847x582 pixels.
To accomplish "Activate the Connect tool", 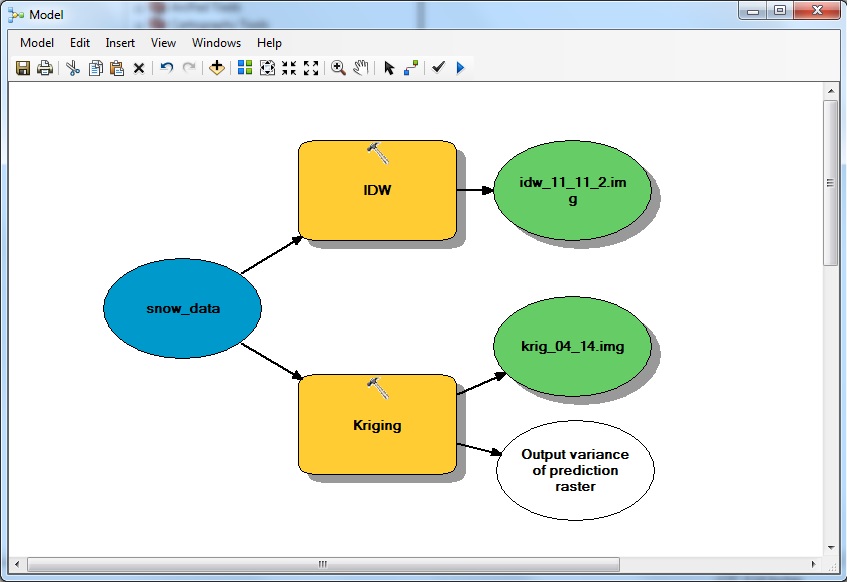I will (410, 68).
